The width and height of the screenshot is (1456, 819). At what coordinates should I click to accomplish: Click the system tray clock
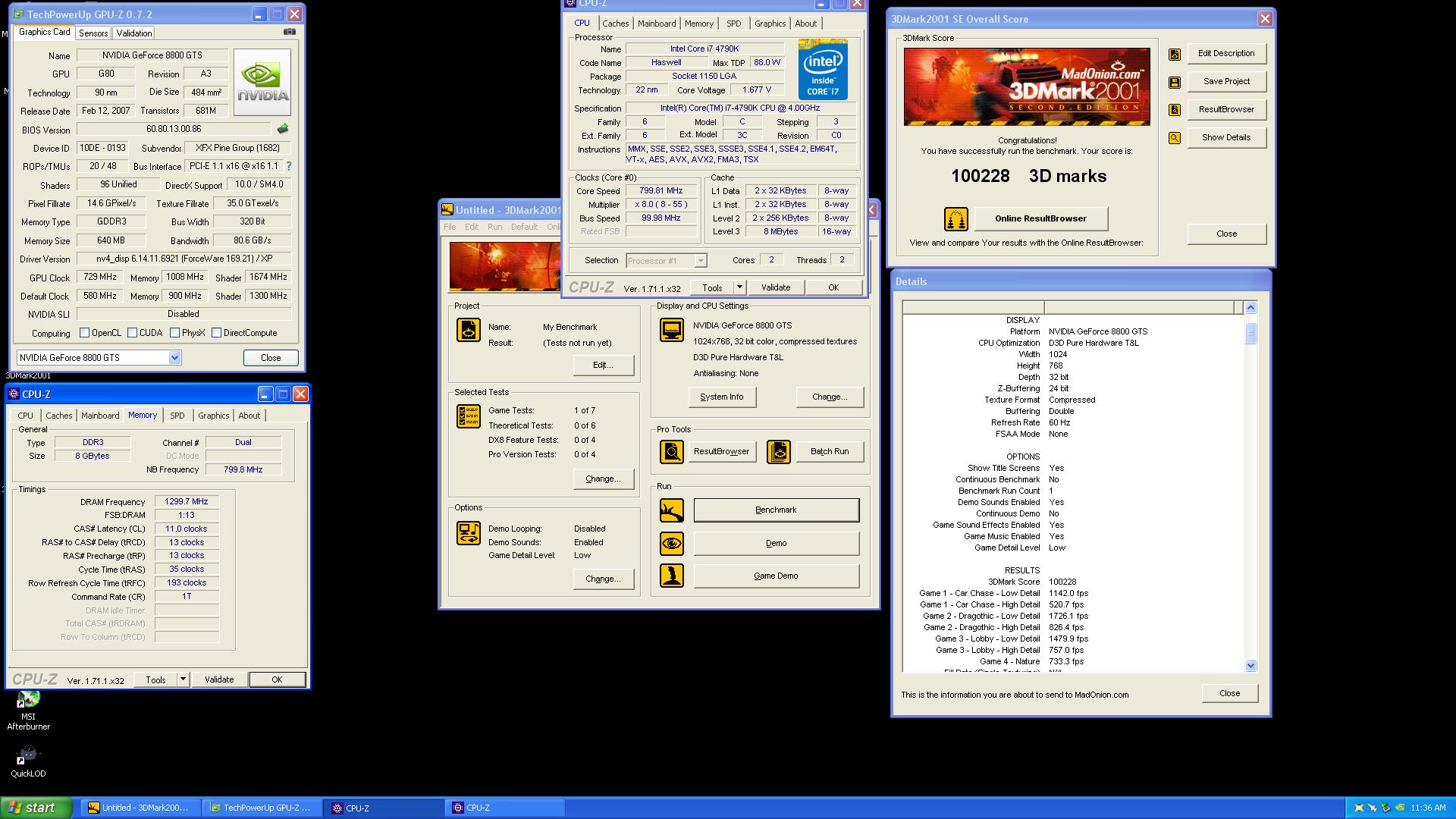coord(1429,808)
